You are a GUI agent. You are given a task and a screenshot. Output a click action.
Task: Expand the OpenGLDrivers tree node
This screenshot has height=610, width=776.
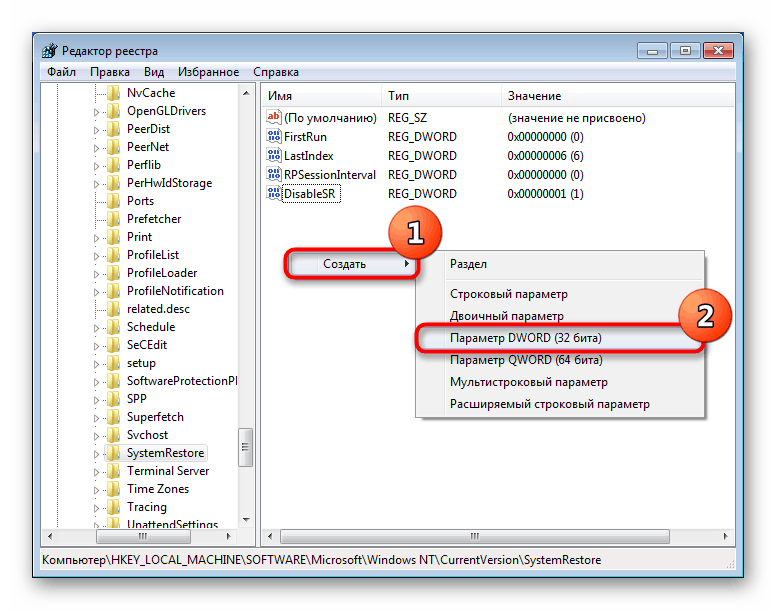97,112
